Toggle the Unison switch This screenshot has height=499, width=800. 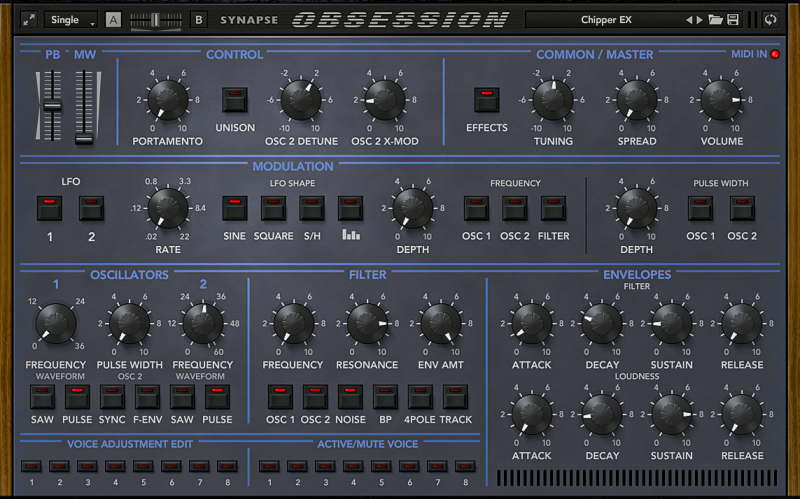(x=235, y=99)
